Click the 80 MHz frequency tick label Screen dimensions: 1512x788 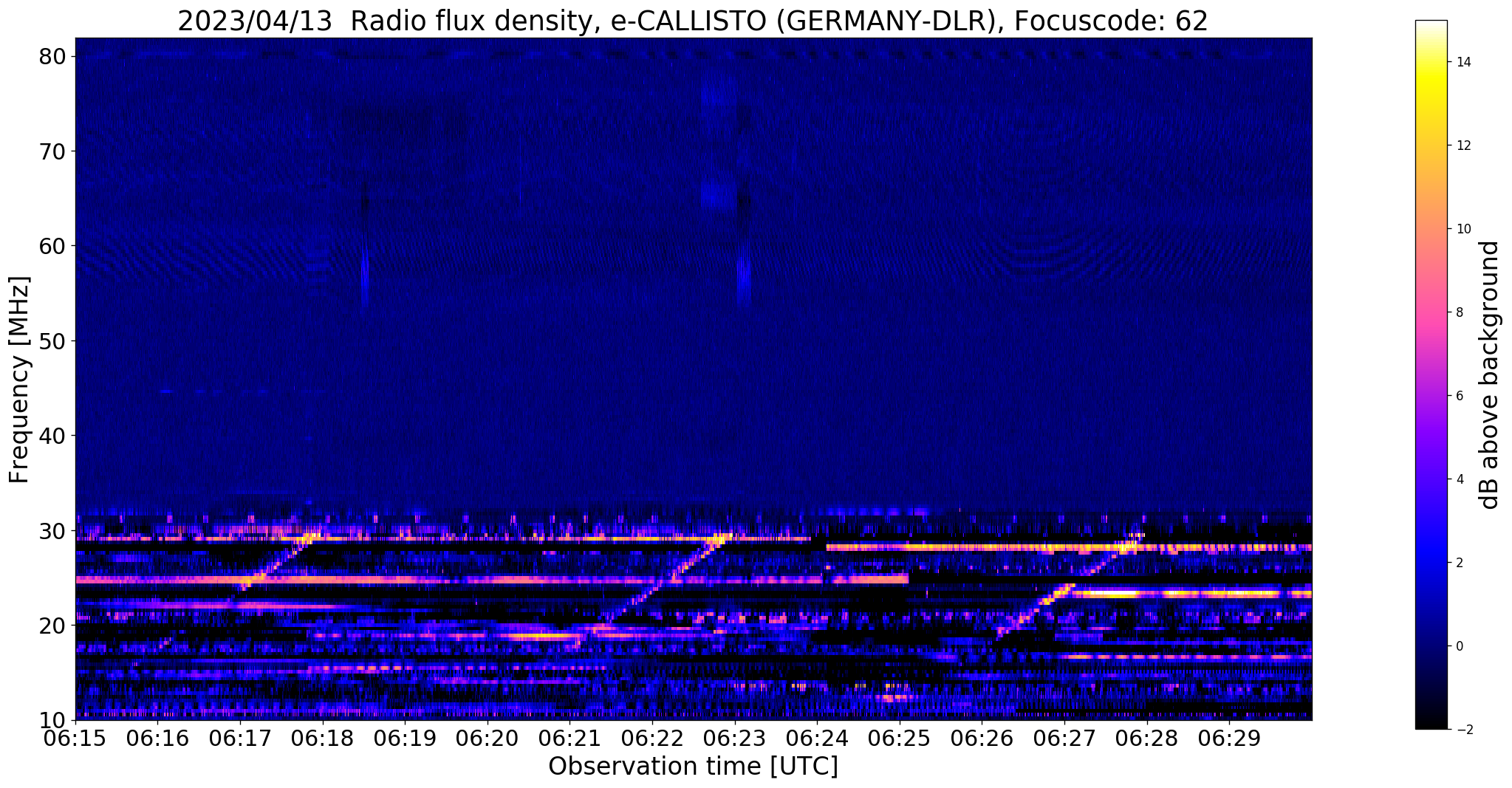54,57
